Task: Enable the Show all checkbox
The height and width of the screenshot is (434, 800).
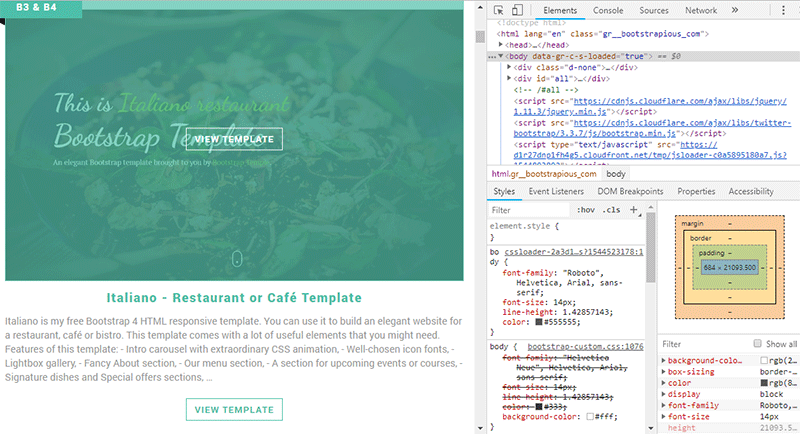Action: [758, 343]
